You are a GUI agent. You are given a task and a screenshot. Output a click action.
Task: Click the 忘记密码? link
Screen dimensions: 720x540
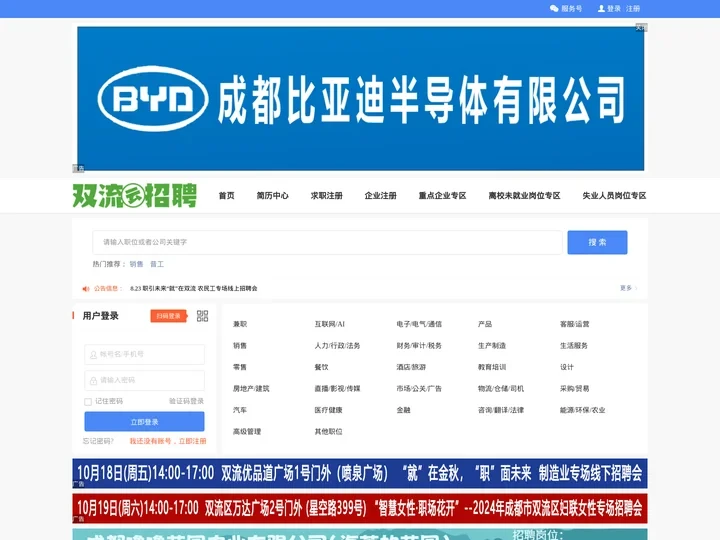[98, 441]
